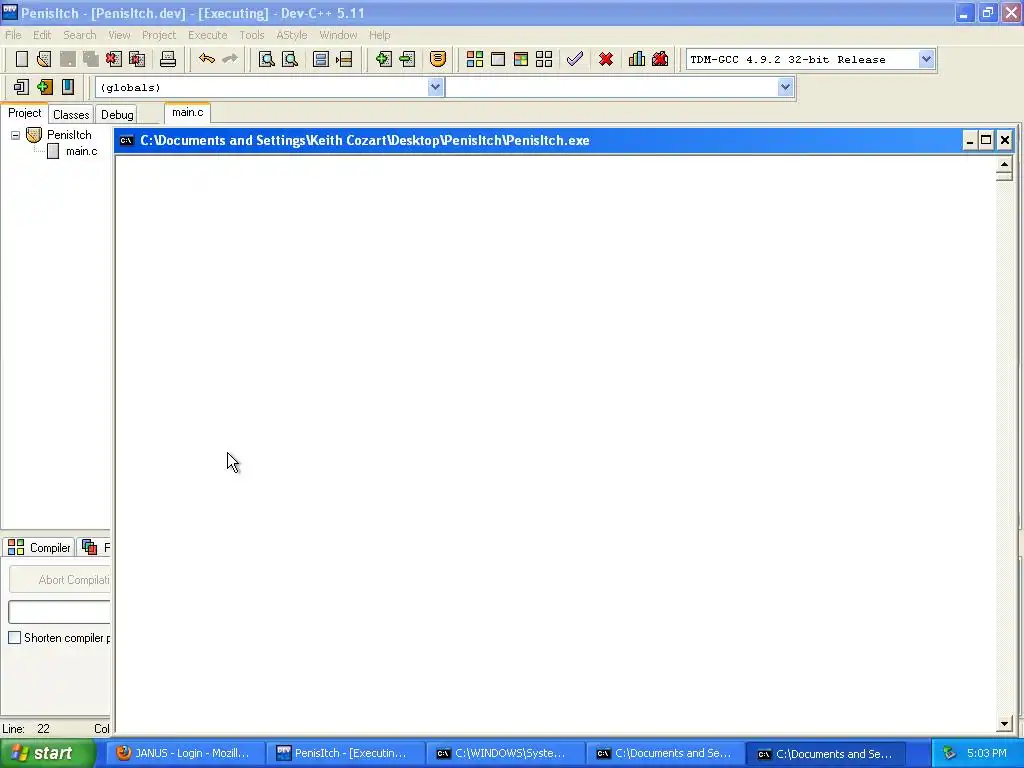Click the Close All files toolbar icon
The height and width of the screenshot is (768, 1024).
point(137,59)
